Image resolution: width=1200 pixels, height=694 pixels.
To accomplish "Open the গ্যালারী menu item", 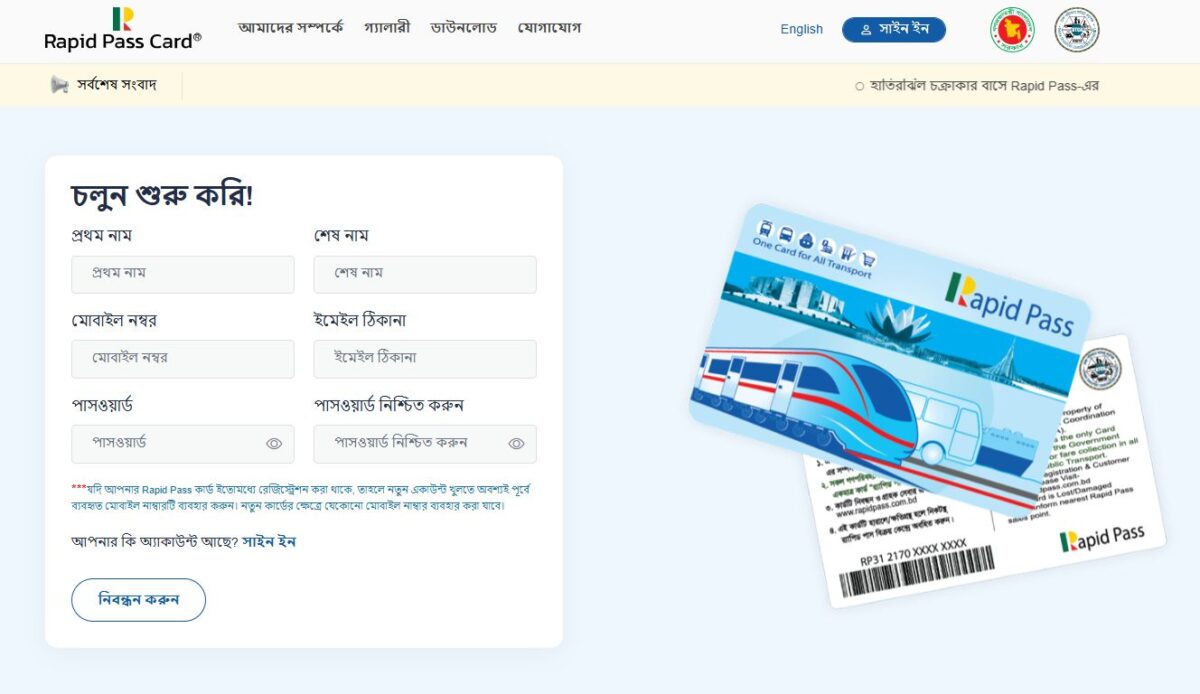I will (x=387, y=28).
